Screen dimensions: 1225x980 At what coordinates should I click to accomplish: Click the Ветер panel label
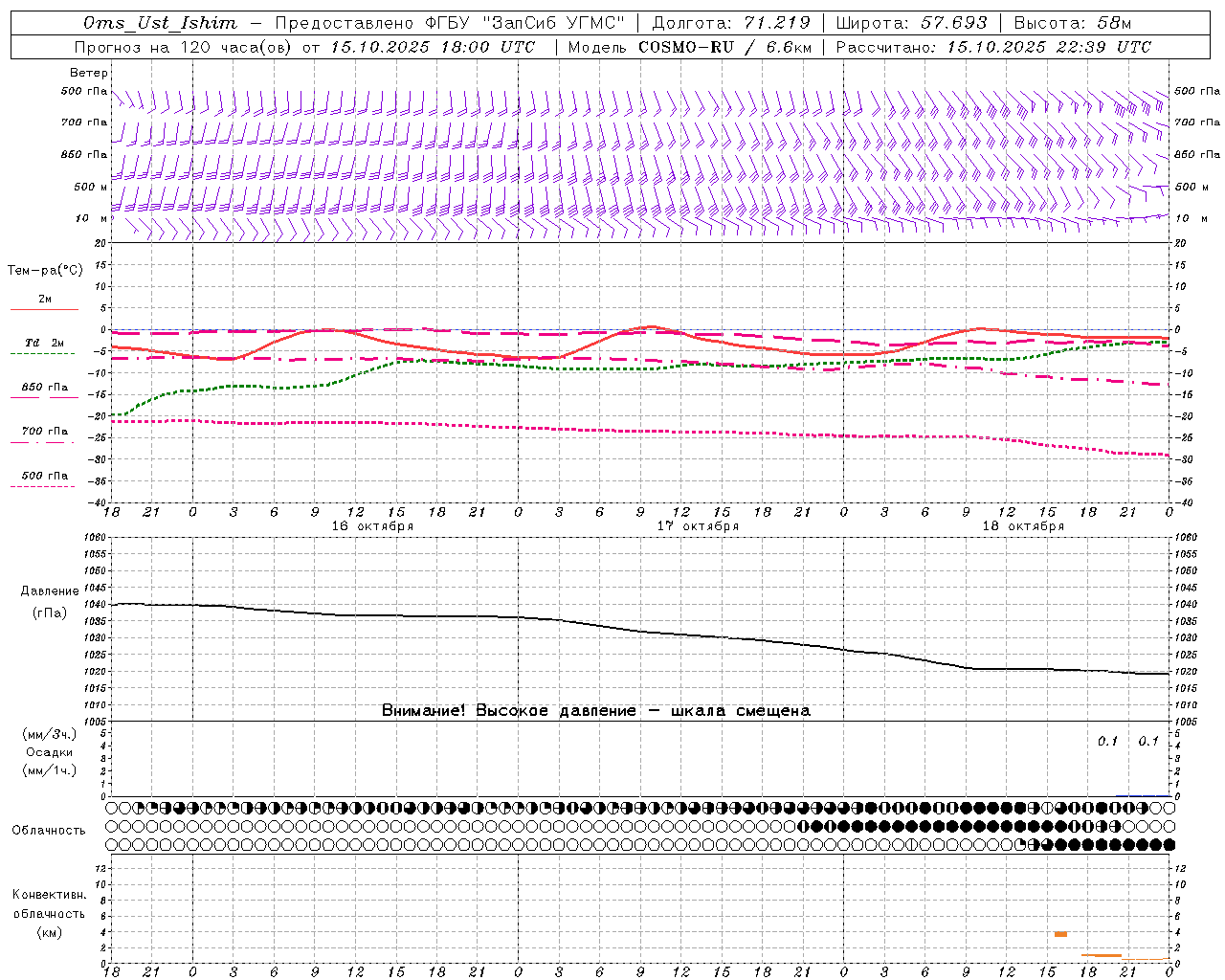point(89,73)
